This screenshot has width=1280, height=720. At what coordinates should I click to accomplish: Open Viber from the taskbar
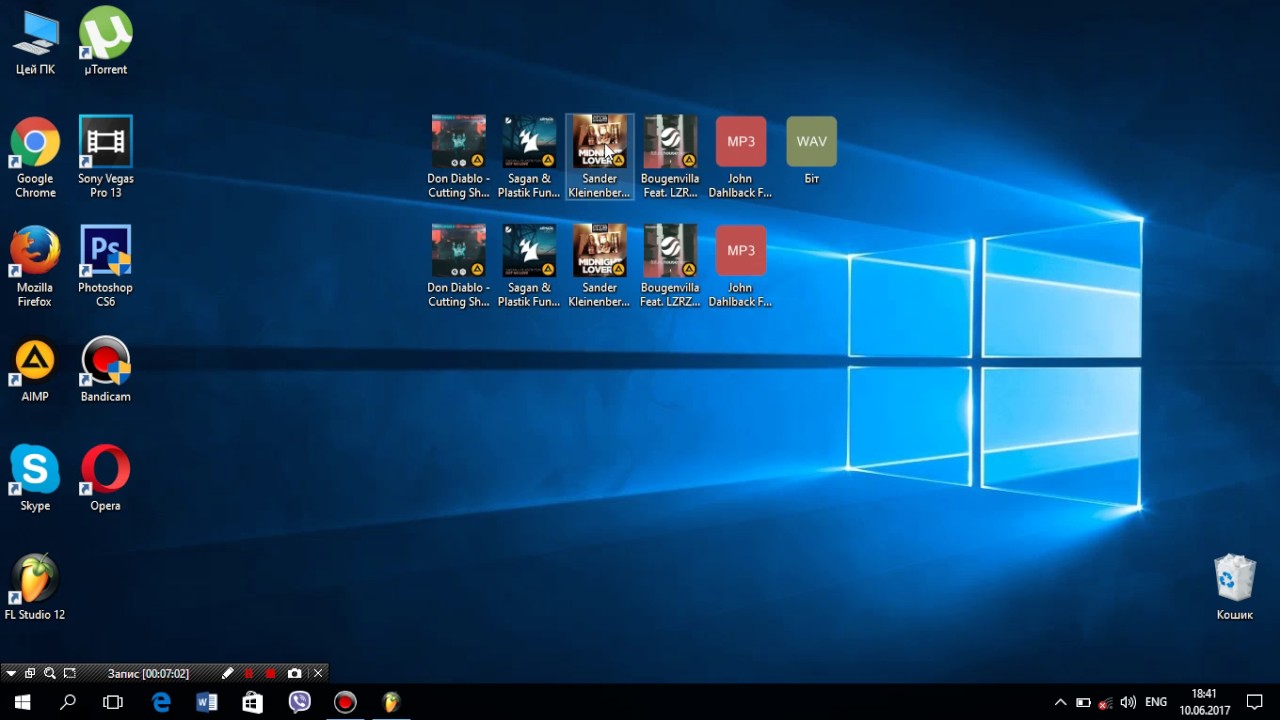pyautogui.click(x=299, y=702)
